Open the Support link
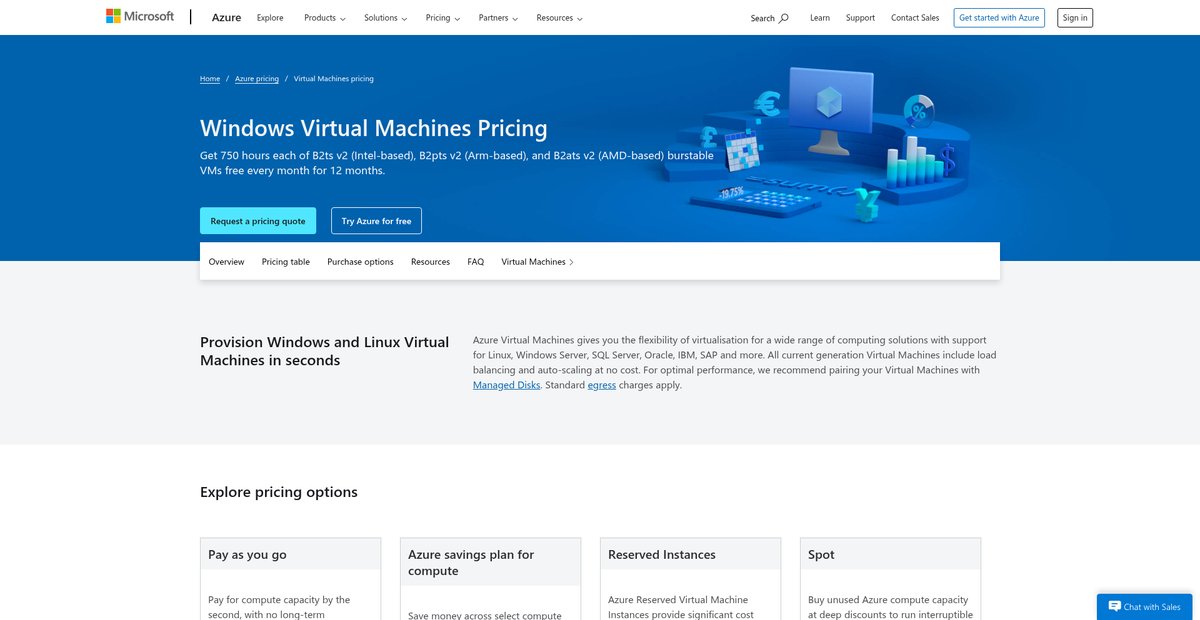This screenshot has height=620, width=1200. (x=860, y=18)
